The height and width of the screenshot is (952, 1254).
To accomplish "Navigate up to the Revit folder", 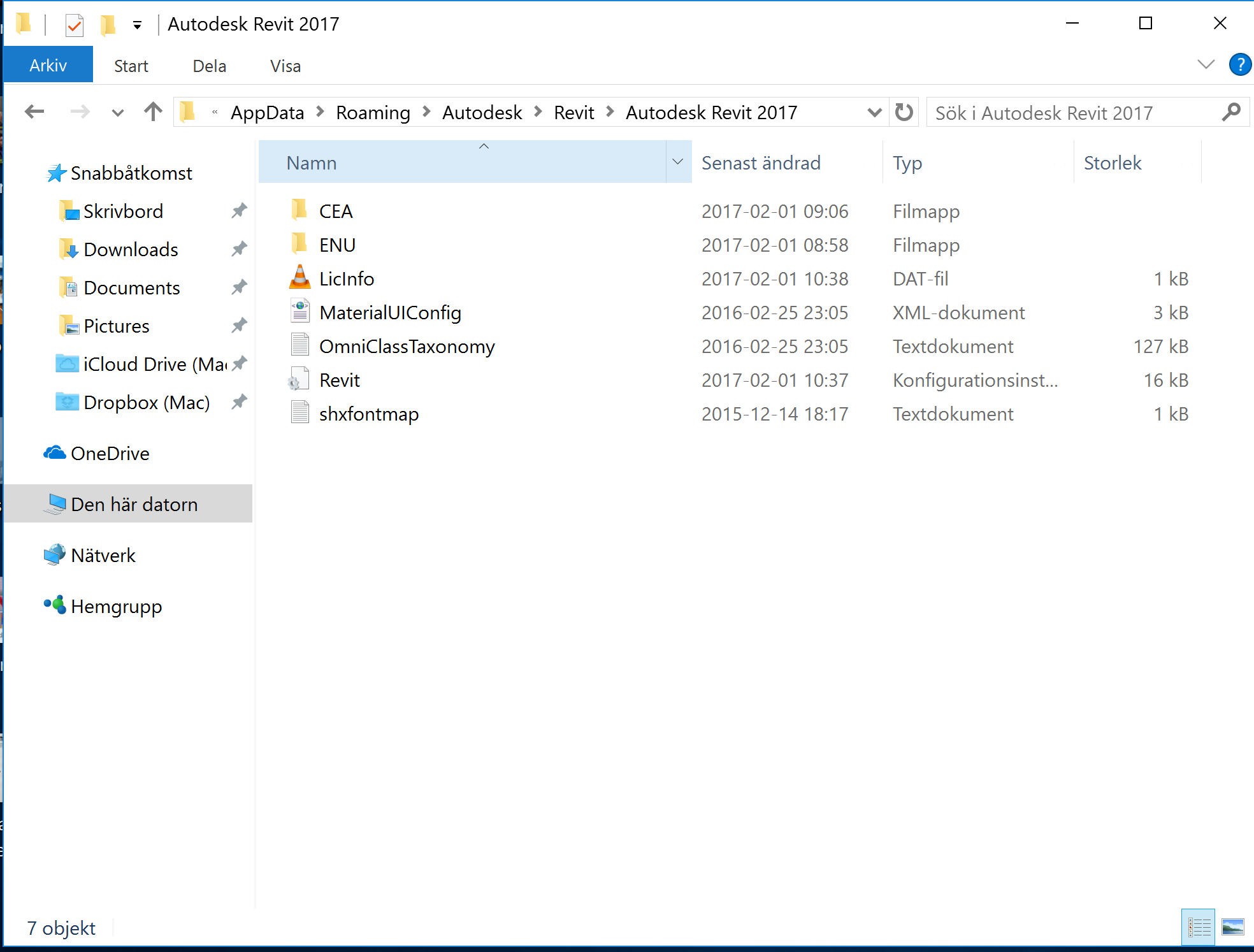I will pos(152,112).
